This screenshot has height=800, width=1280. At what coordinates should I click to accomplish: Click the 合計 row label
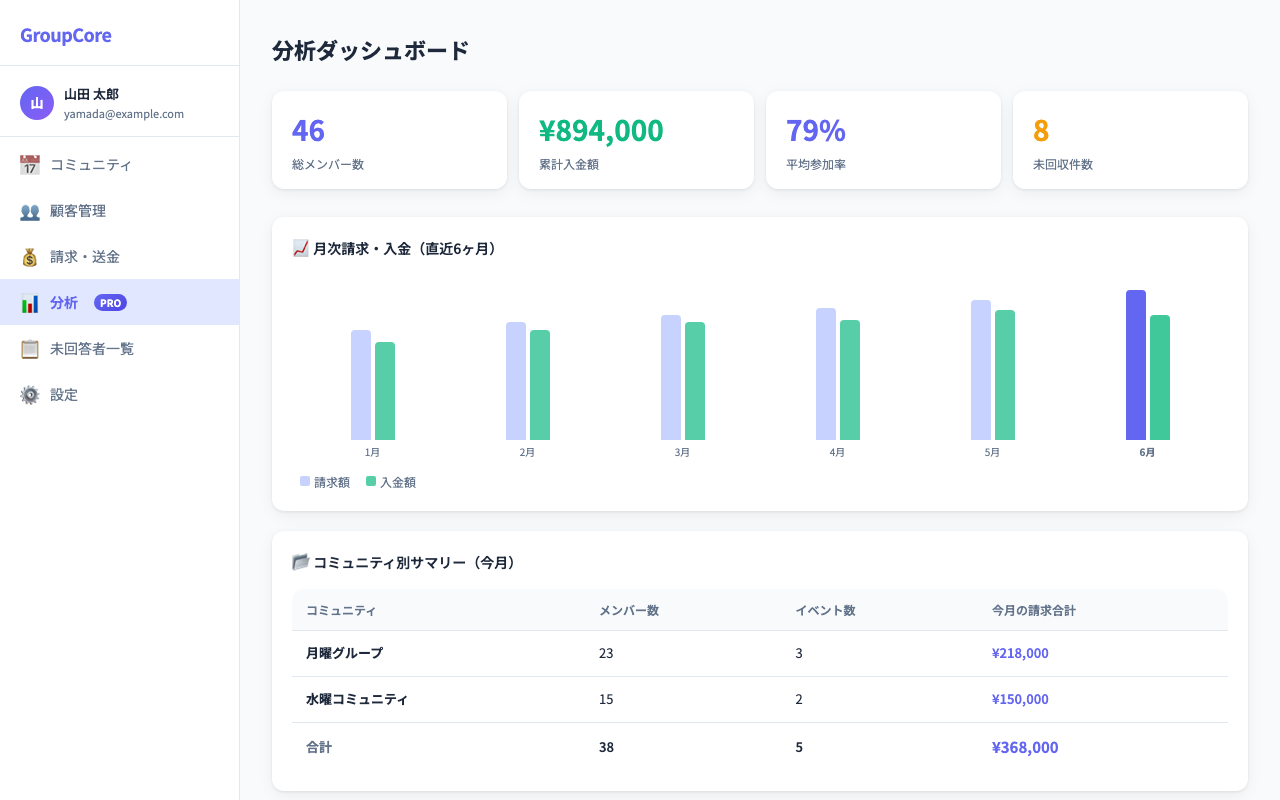tap(319, 747)
